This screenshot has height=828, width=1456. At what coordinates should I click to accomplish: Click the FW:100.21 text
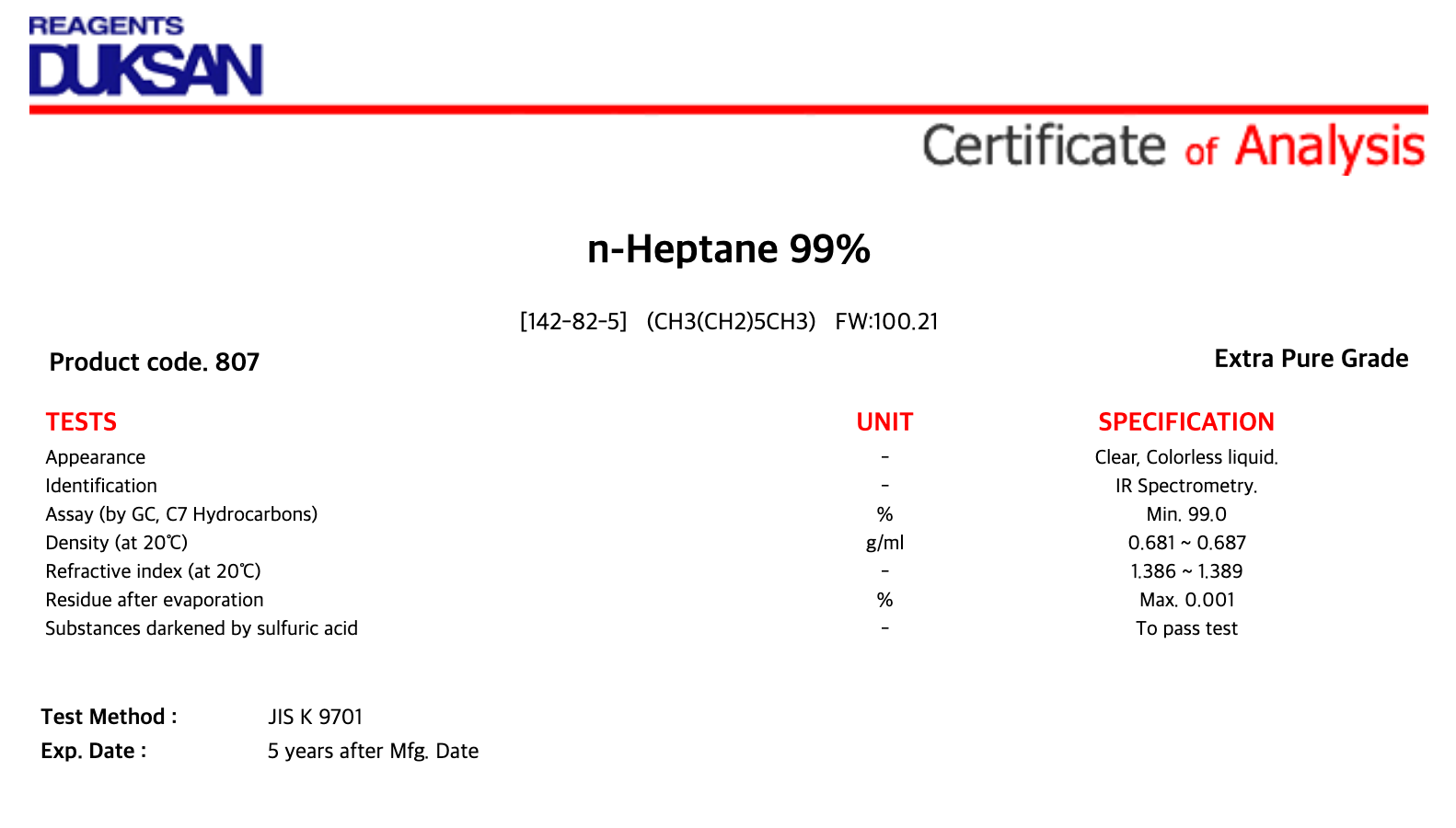coord(887,321)
